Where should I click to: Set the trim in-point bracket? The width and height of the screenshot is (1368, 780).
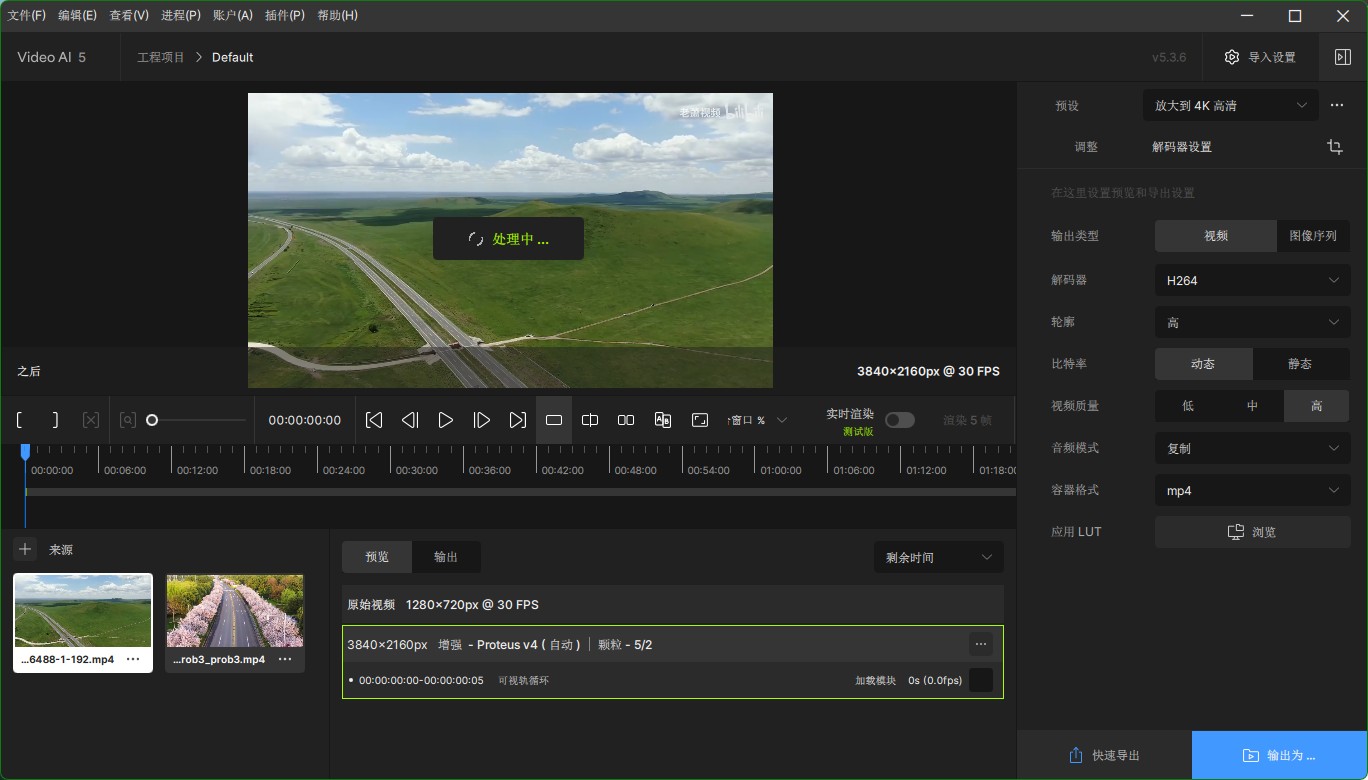pyautogui.click(x=20, y=420)
